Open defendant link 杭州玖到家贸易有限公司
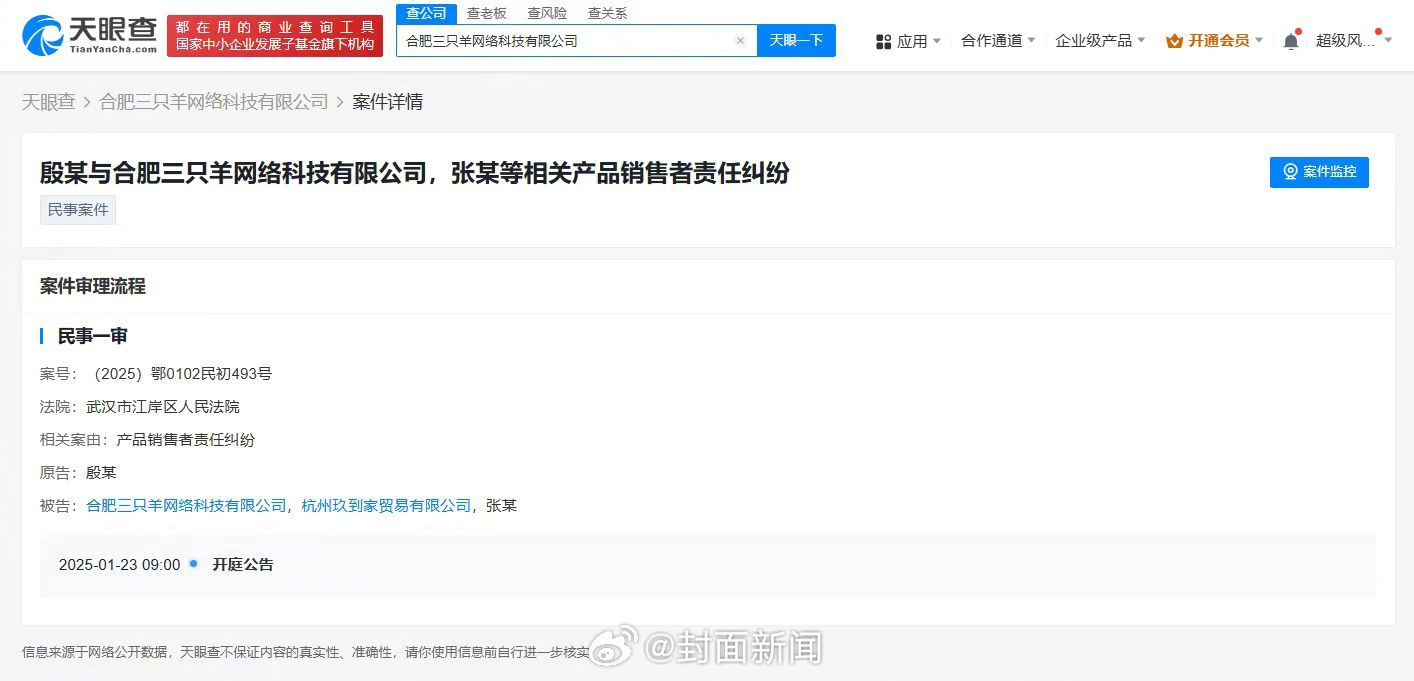The image size is (1414, 681). click(386, 506)
